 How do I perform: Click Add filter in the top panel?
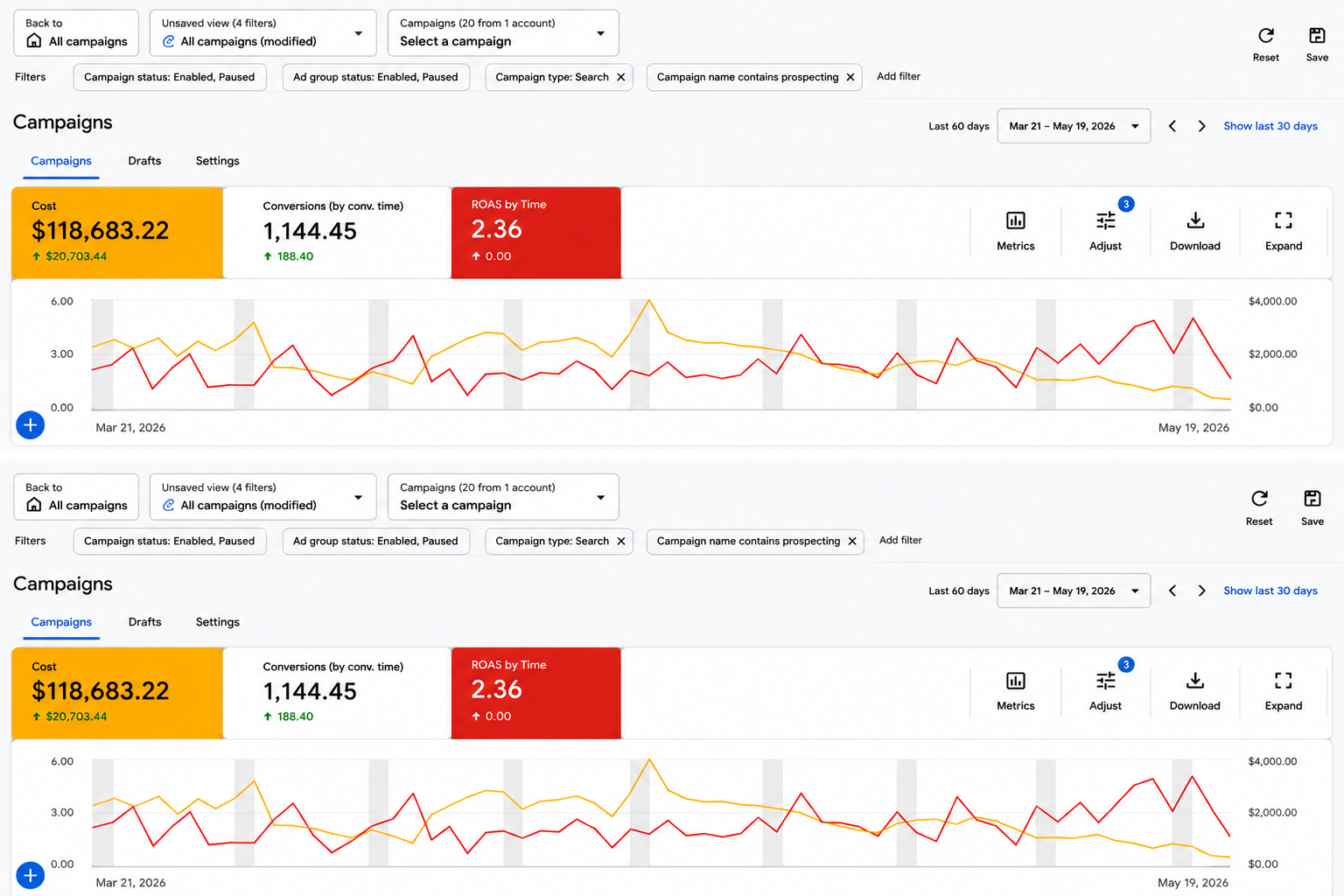tap(899, 76)
